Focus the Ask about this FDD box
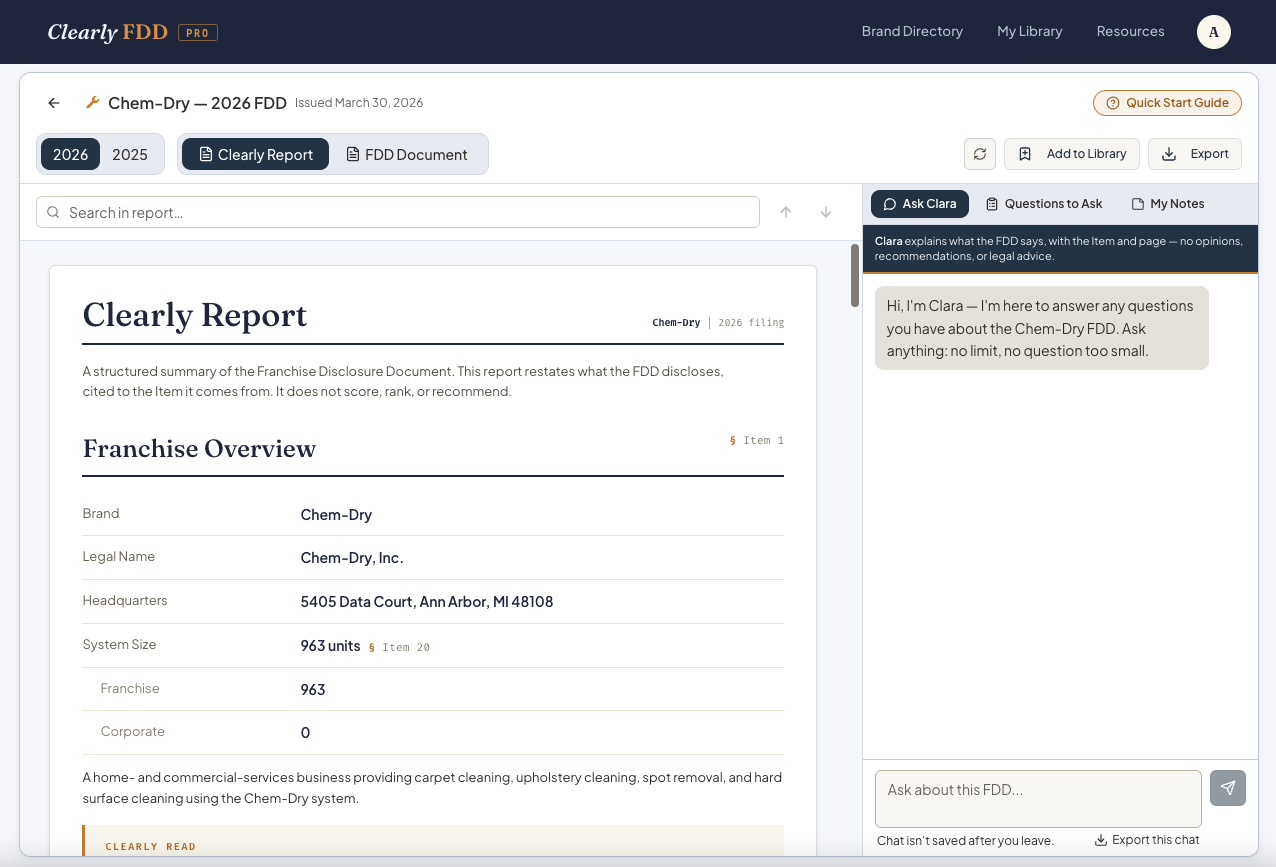Image resolution: width=1276 pixels, height=867 pixels. [1038, 798]
